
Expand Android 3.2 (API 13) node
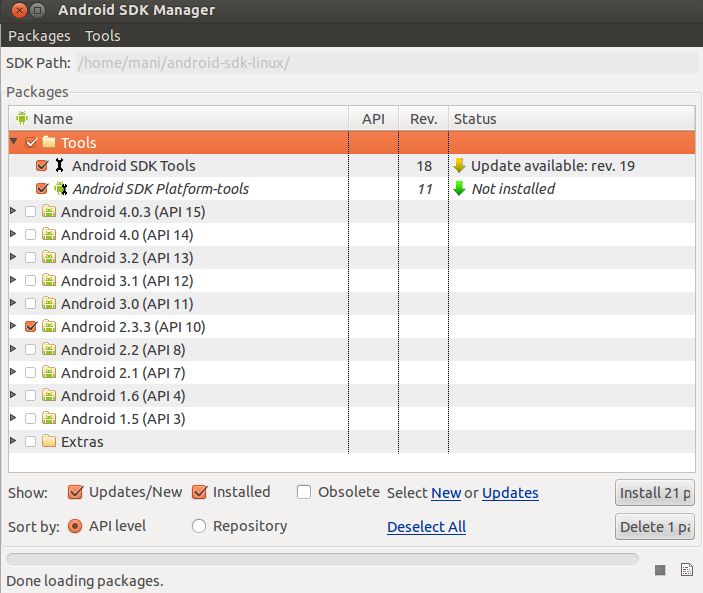(13, 256)
